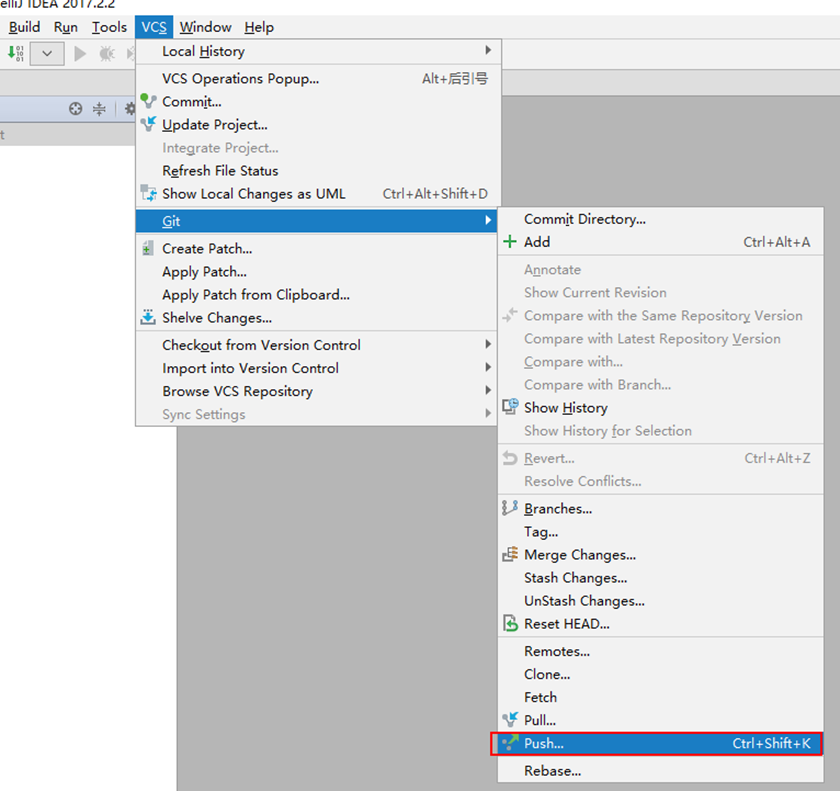840x791 pixels.
Task: Expand Import into Version Control submenu
Action: pyautogui.click(x=318, y=368)
